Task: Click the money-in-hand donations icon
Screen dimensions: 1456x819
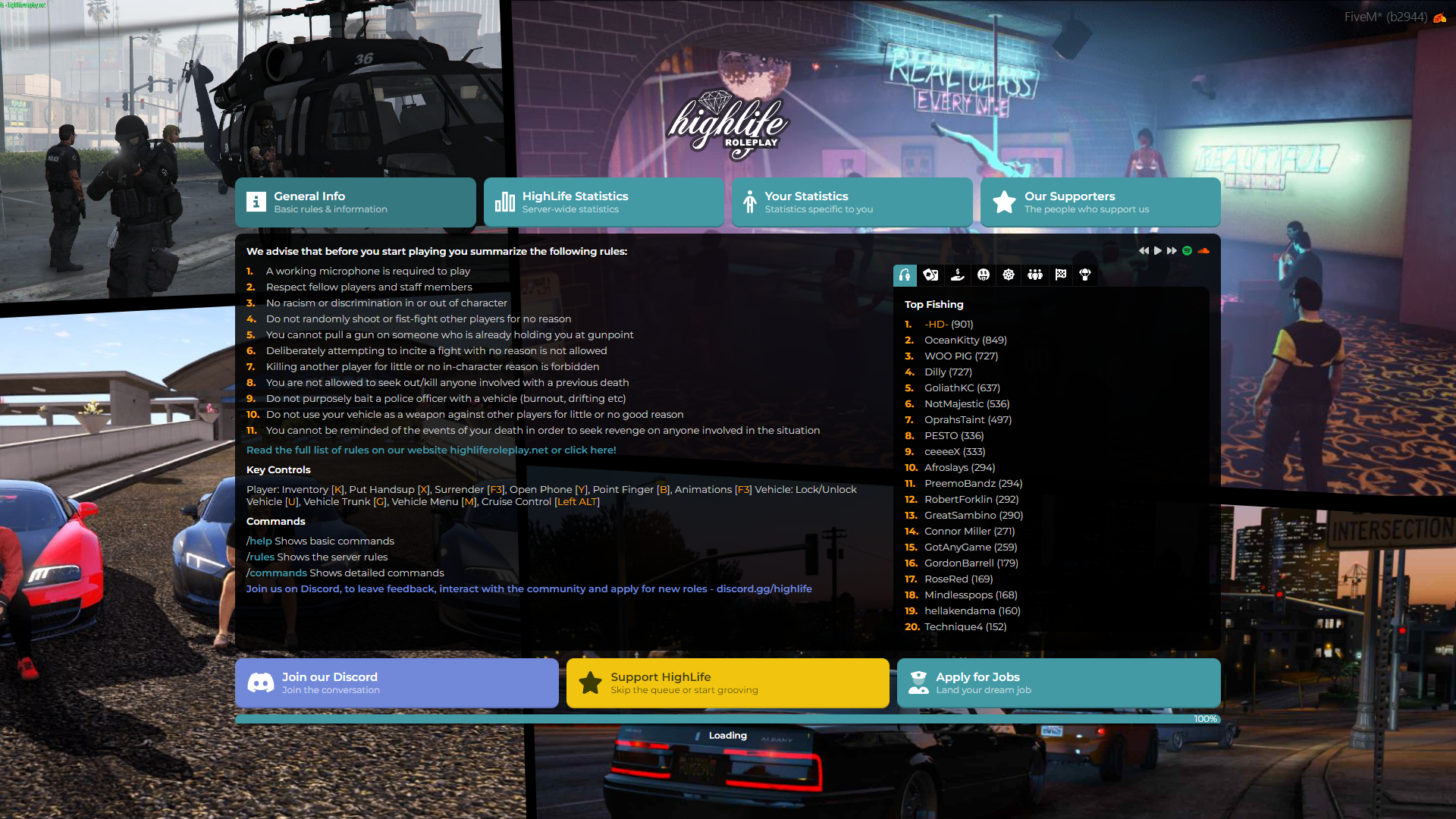Action: click(x=957, y=275)
